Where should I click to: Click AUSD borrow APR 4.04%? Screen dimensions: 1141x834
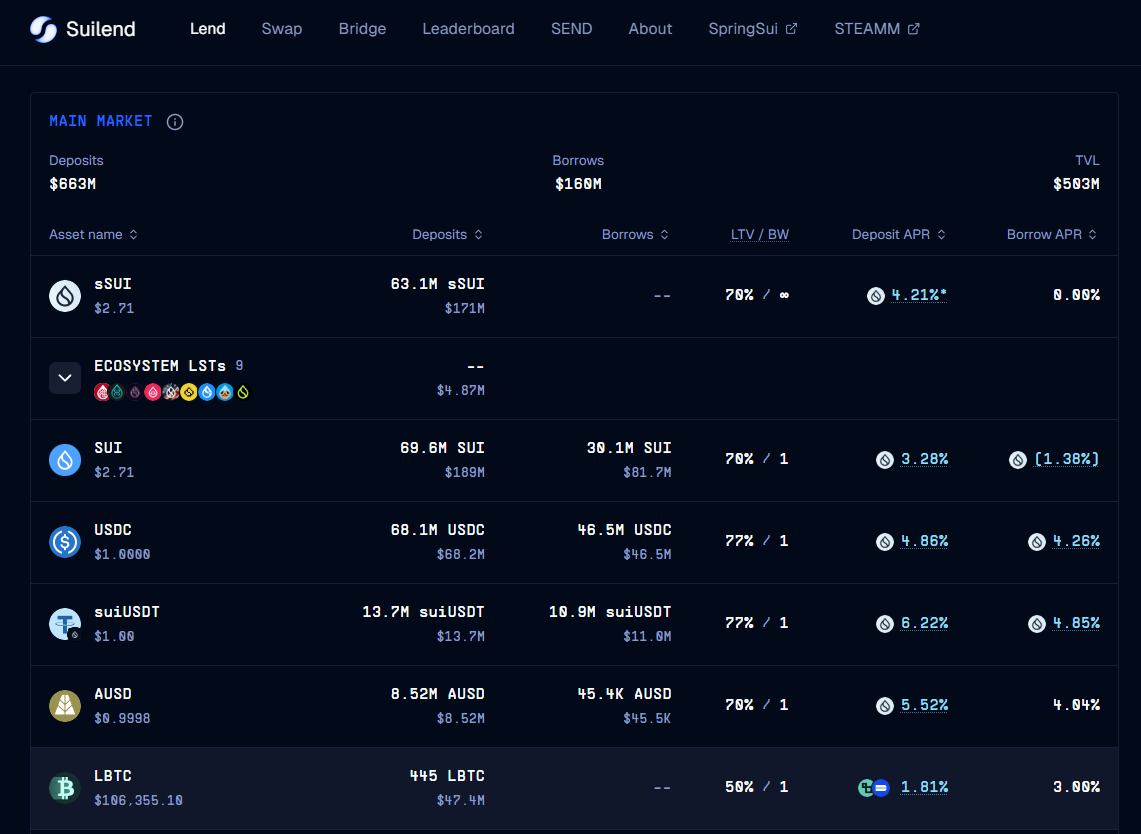1076,705
